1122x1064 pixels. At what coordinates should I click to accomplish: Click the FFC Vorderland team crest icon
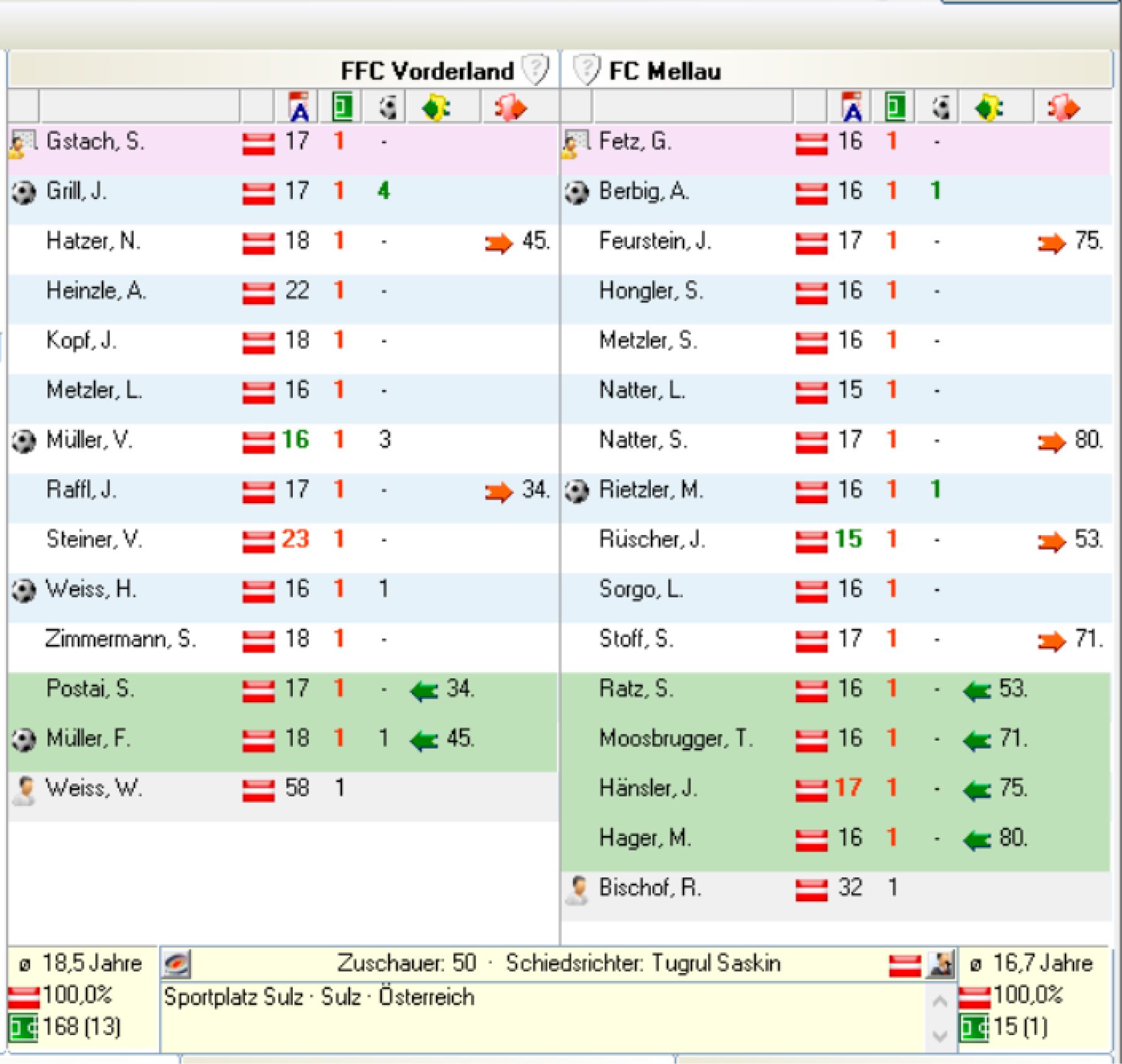(x=535, y=69)
